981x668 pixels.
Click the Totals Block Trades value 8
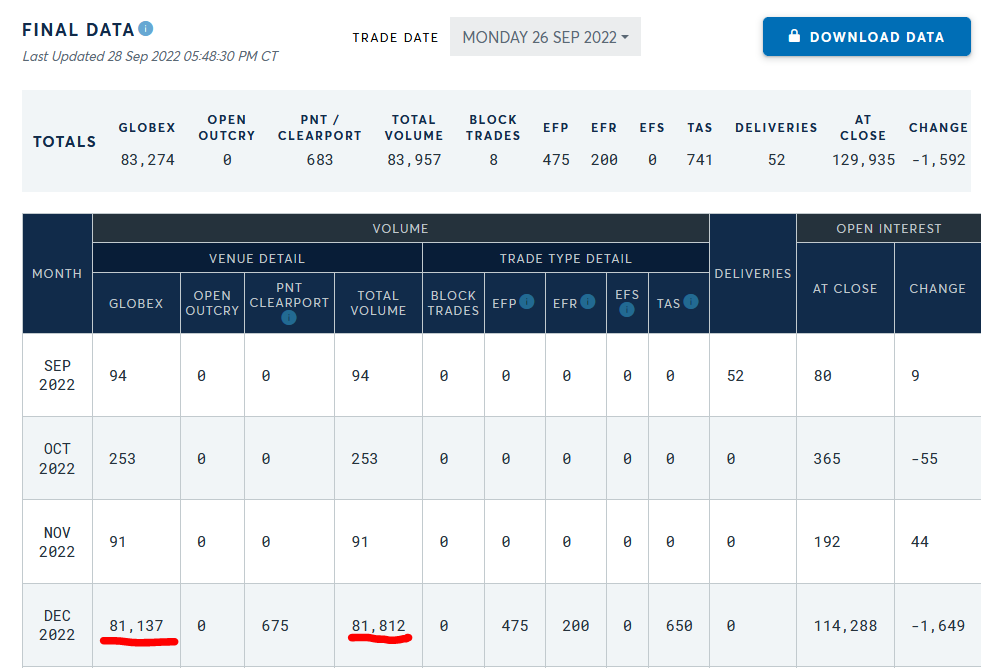pyautogui.click(x=494, y=160)
